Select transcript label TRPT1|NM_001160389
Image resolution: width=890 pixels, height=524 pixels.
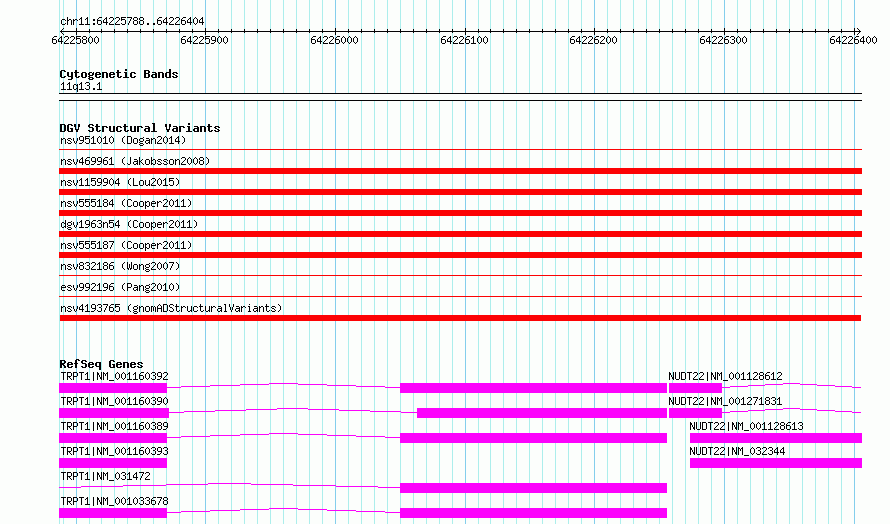[x=114, y=426]
